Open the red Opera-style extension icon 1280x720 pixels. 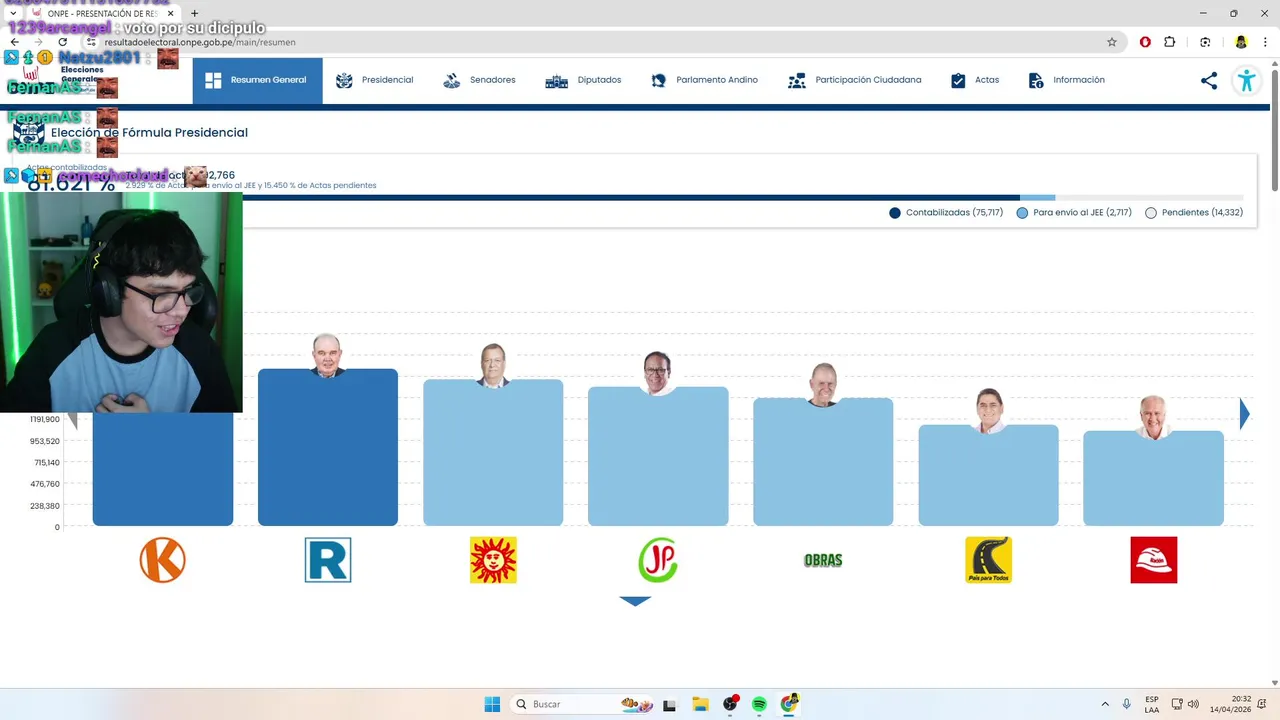pyautogui.click(x=1145, y=42)
